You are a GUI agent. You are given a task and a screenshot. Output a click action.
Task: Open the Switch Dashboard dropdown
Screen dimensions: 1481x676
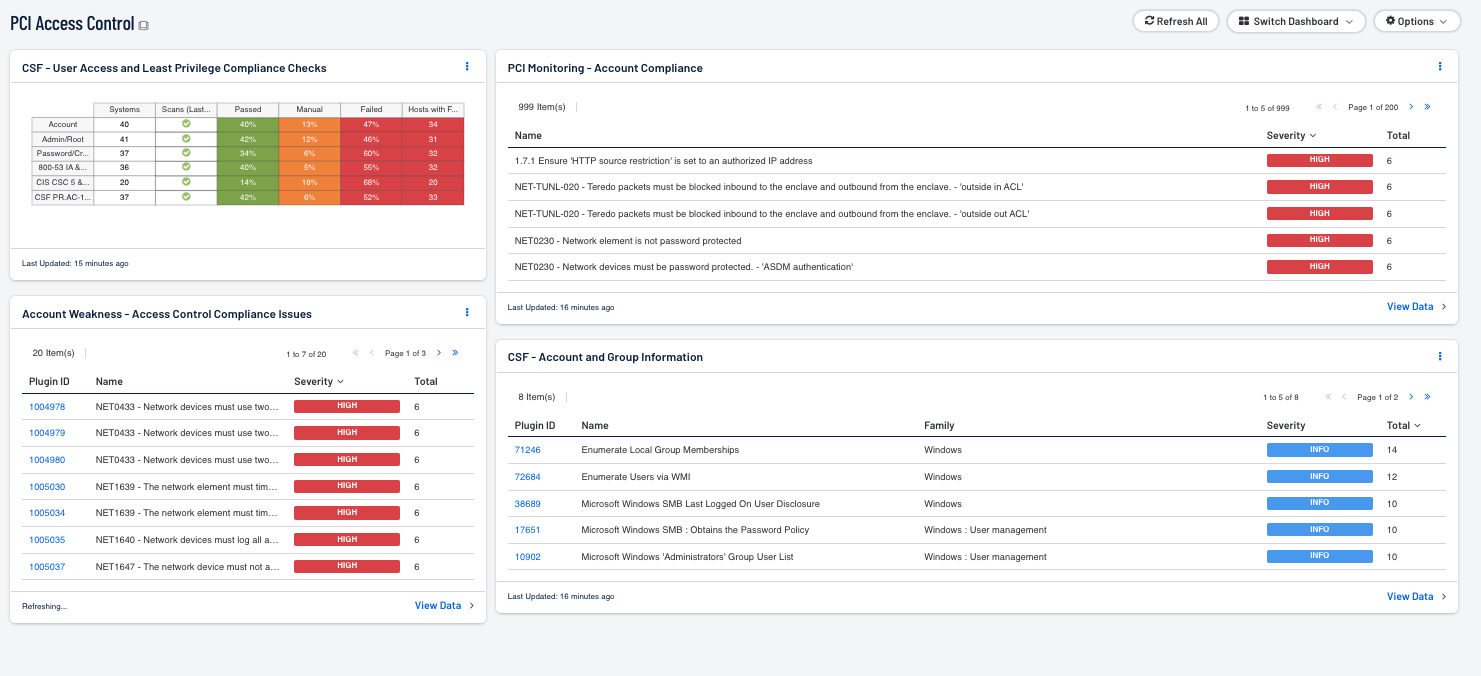click(x=1295, y=21)
